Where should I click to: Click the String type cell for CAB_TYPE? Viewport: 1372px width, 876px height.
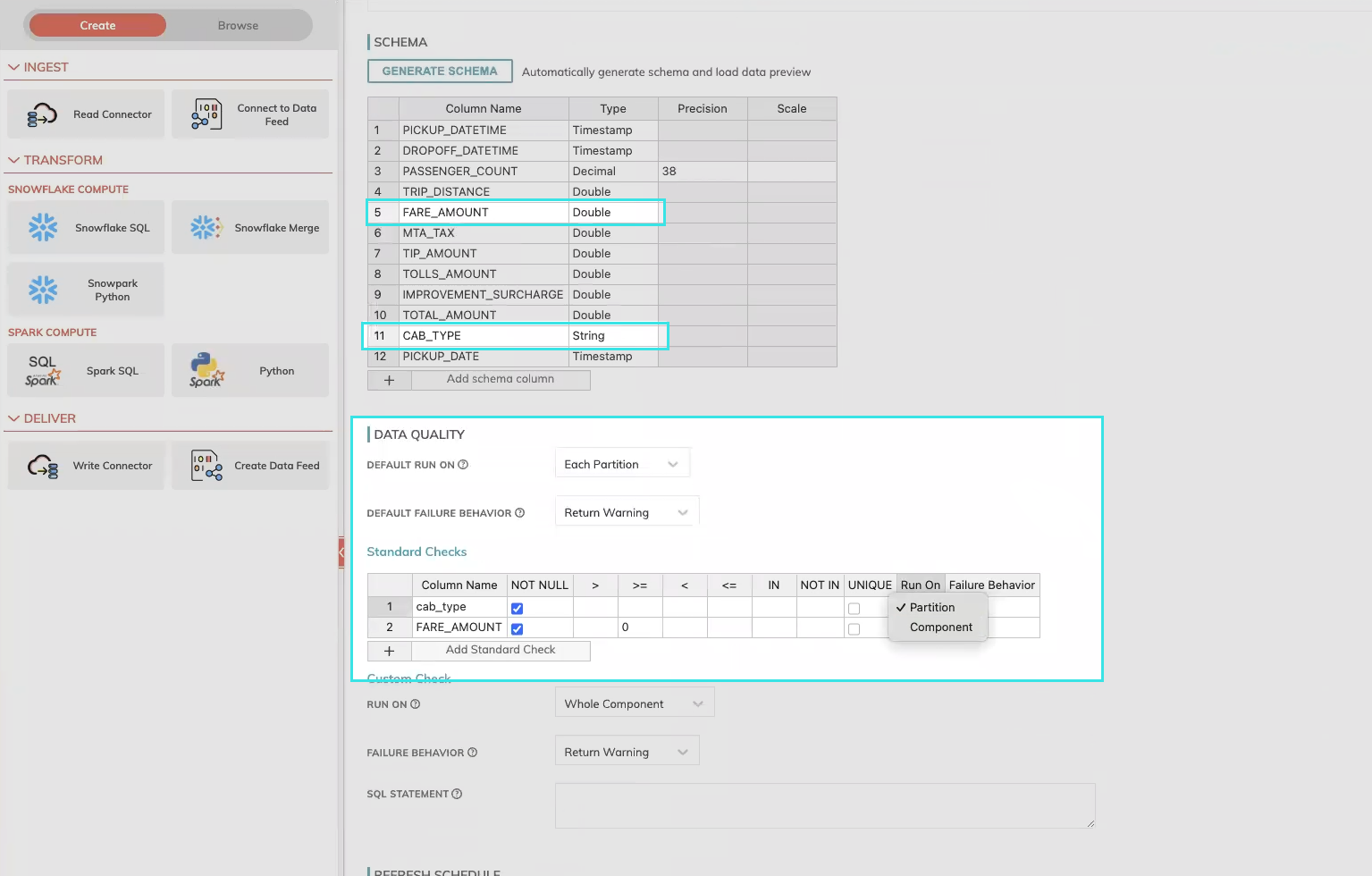point(613,335)
